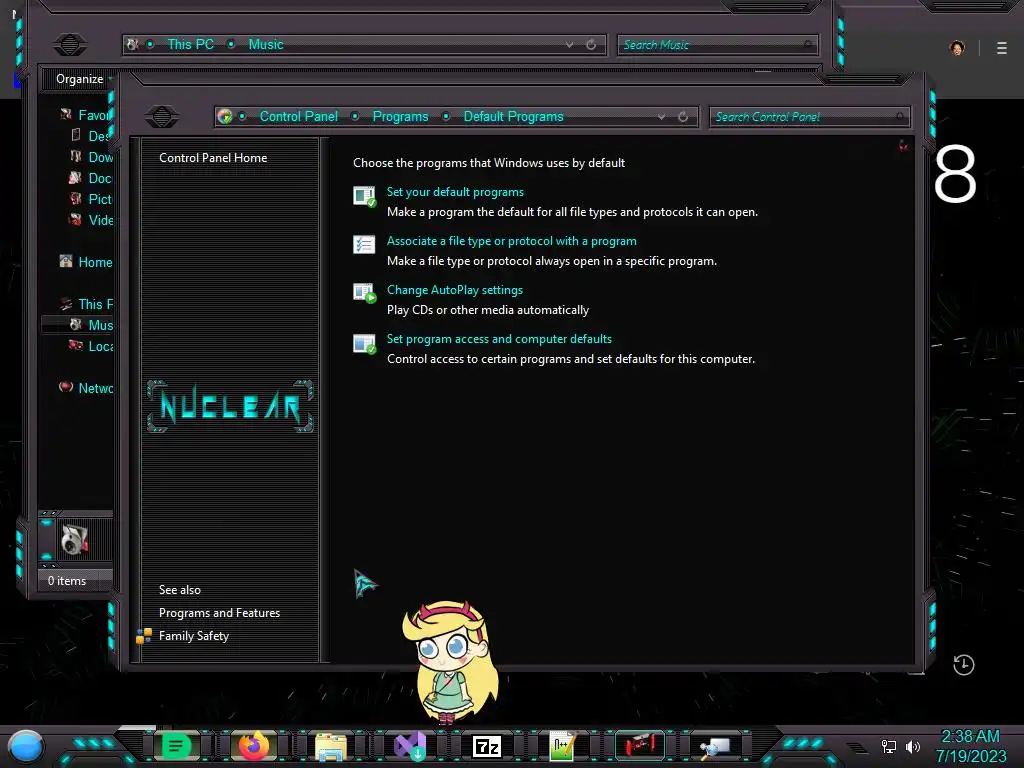Open the Control Panel taskbar item
Screen dimensions: 1024x768
(716, 746)
